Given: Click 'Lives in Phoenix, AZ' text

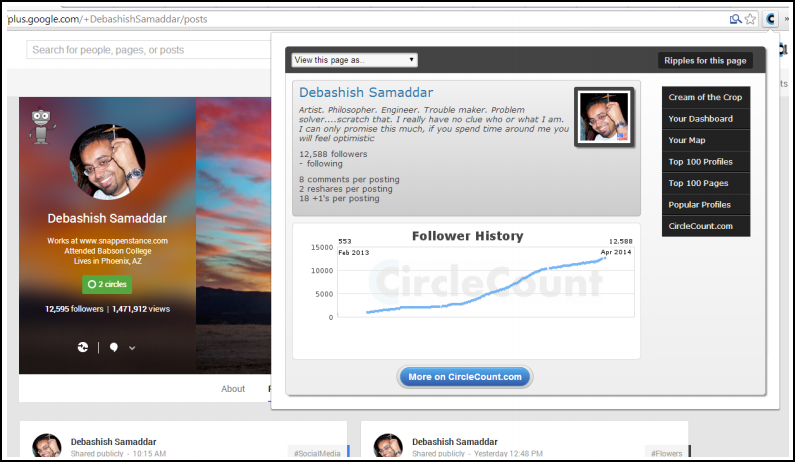Looking at the screenshot, I should pyautogui.click(x=107, y=261).
